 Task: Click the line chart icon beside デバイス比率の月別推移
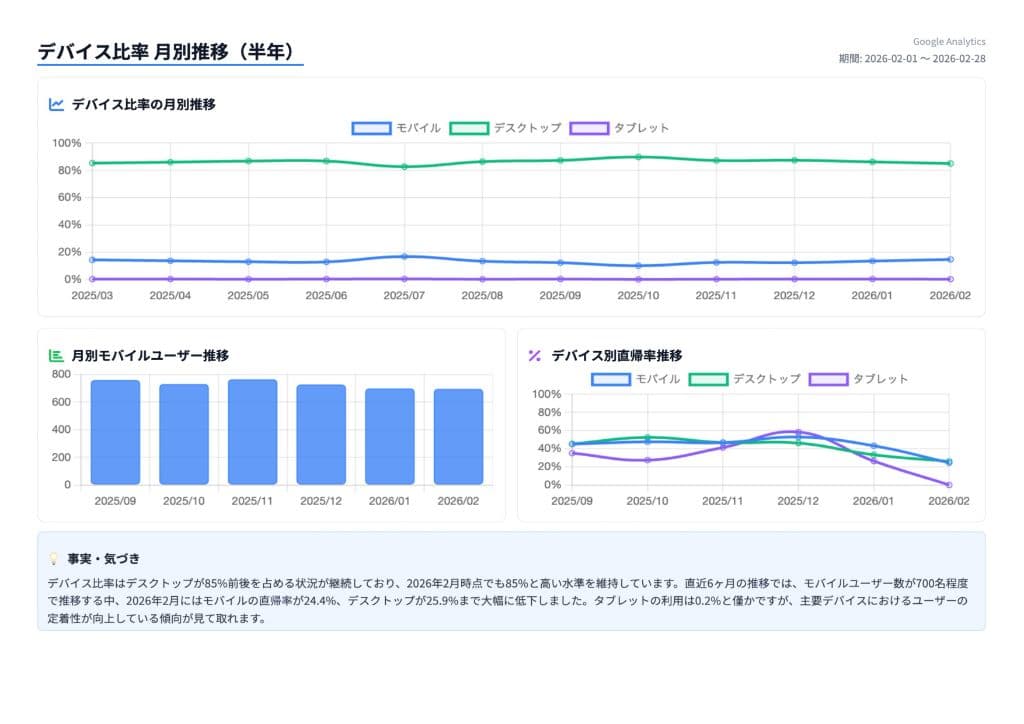(57, 104)
